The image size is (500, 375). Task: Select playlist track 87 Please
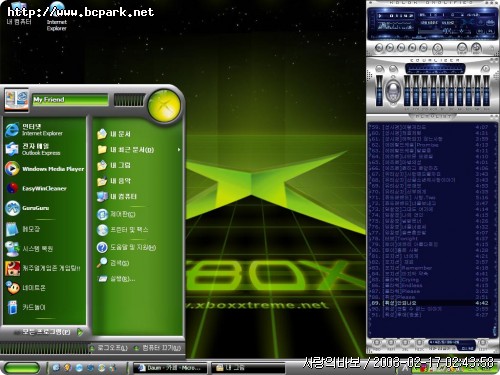pos(430,291)
